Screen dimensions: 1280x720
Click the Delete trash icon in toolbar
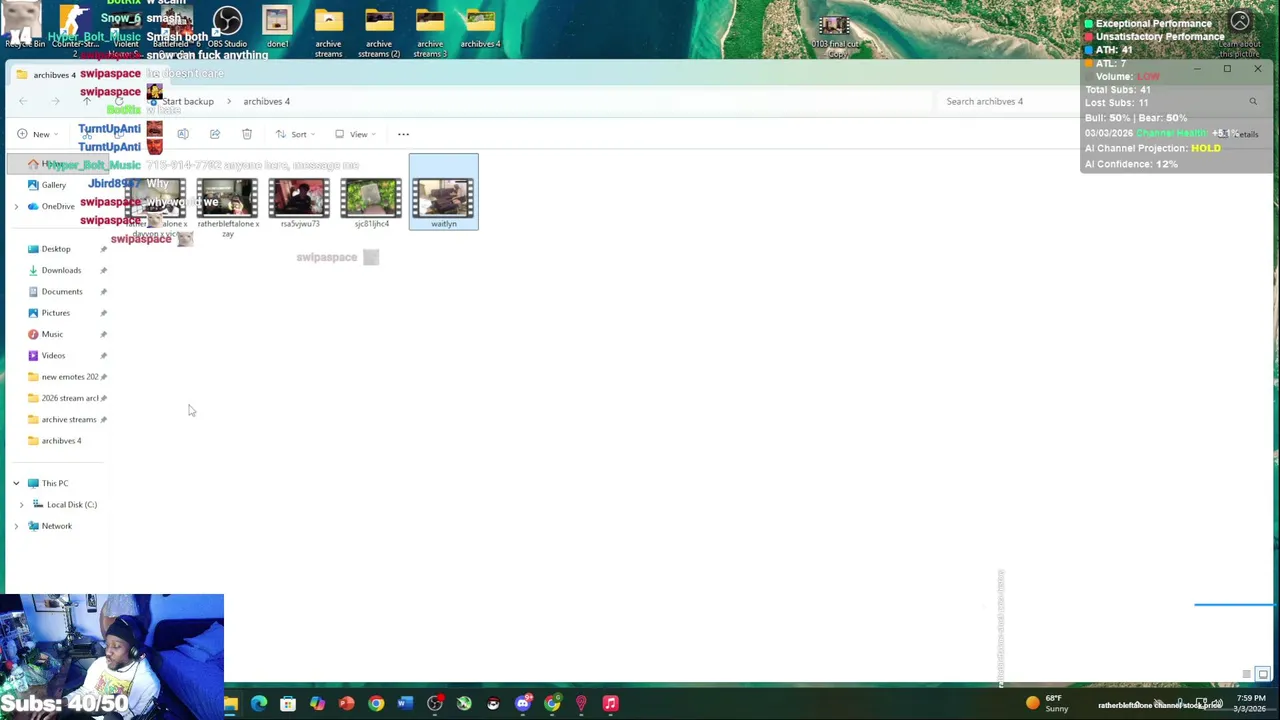click(247, 134)
